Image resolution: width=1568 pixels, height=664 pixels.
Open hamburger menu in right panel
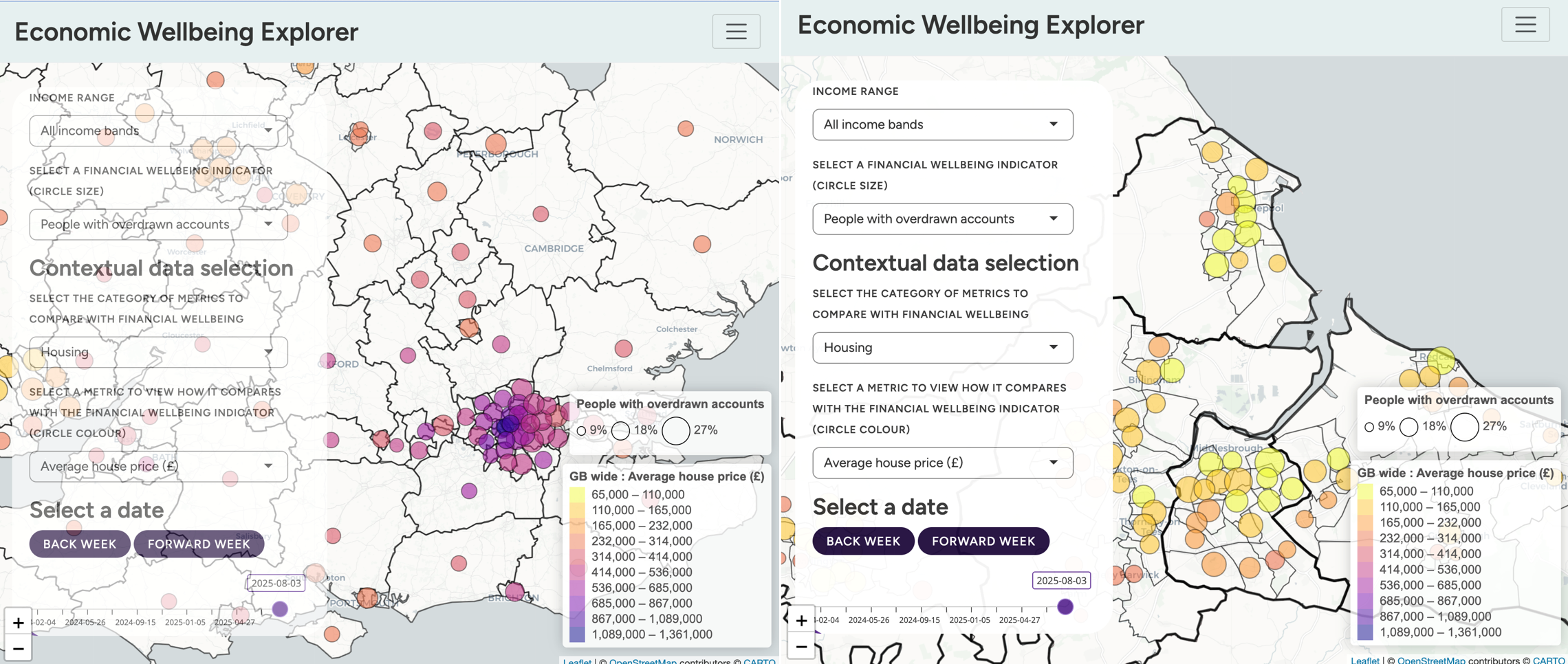(1525, 25)
